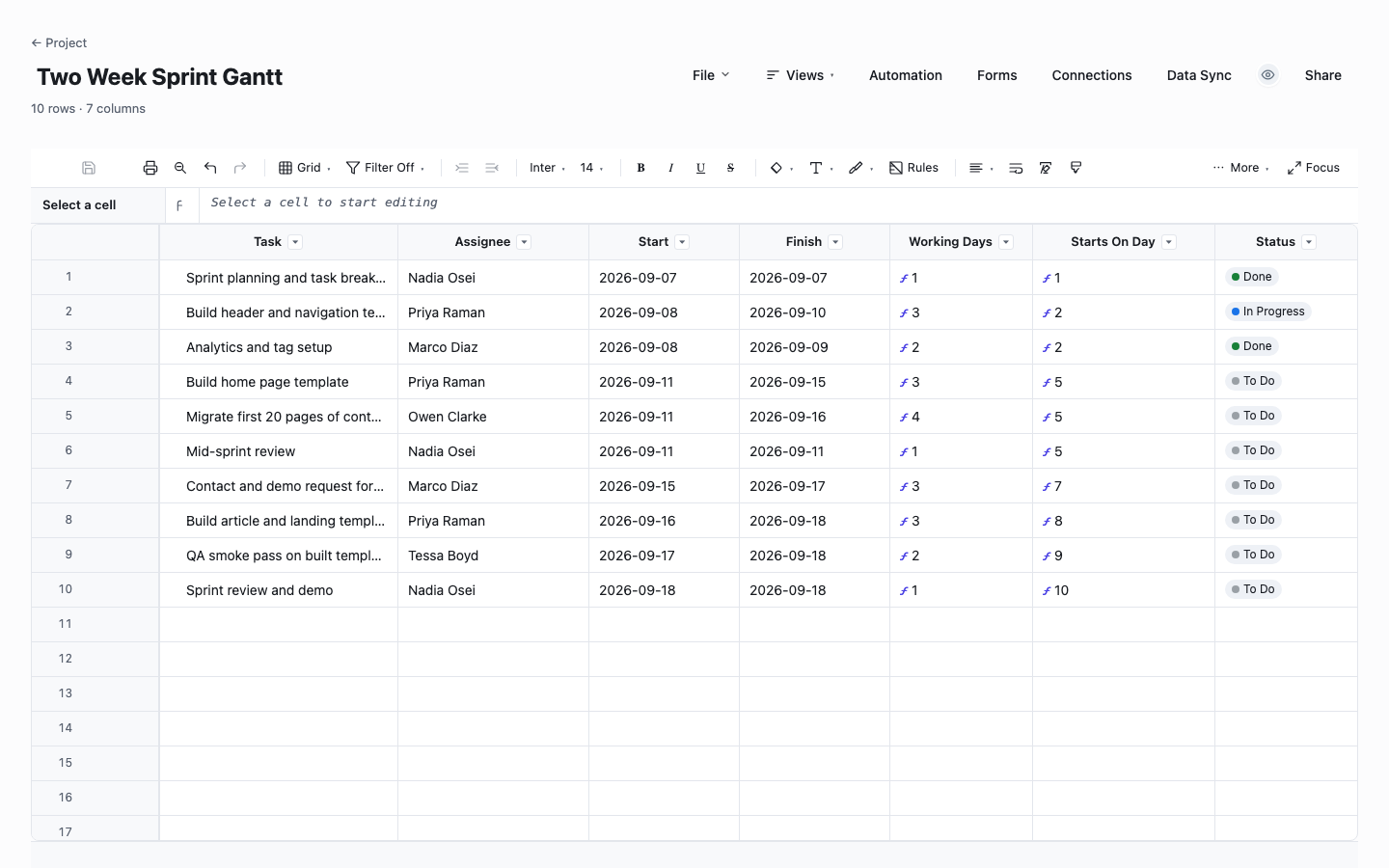Go back to Project

point(59,42)
